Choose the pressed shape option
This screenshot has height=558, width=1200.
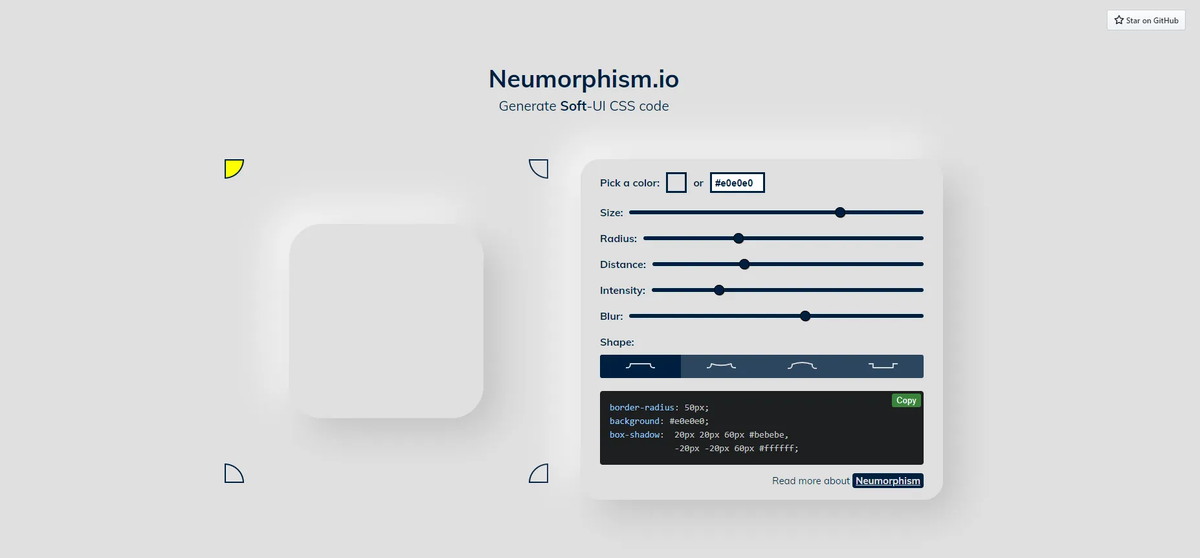click(883, 366)
